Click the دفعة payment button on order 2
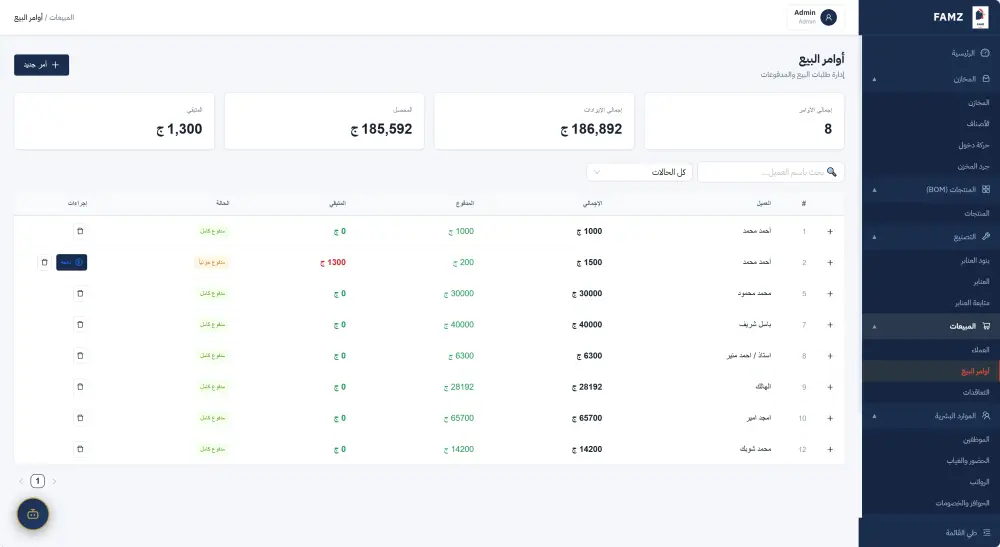 tap(71, 262)
